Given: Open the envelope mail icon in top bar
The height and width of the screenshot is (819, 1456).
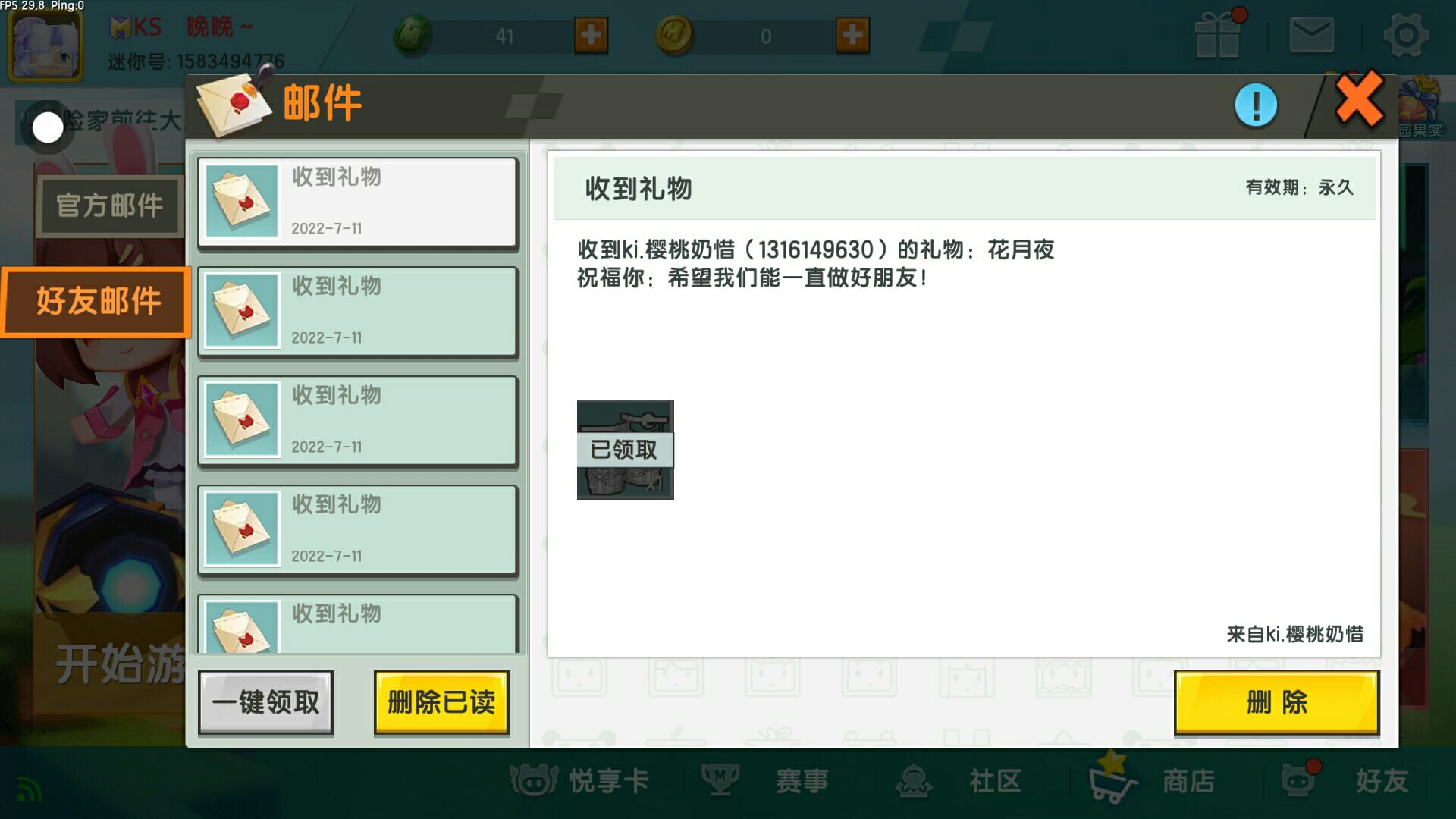Looking at the screenshot, I should click(1312, 35).
